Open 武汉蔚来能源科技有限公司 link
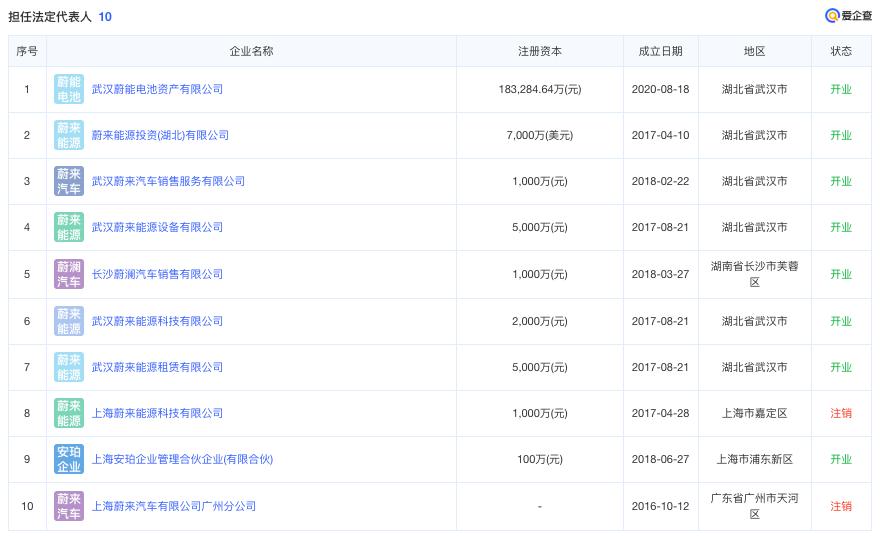Viewport: 880px width, 537px height. click(157, 321)
